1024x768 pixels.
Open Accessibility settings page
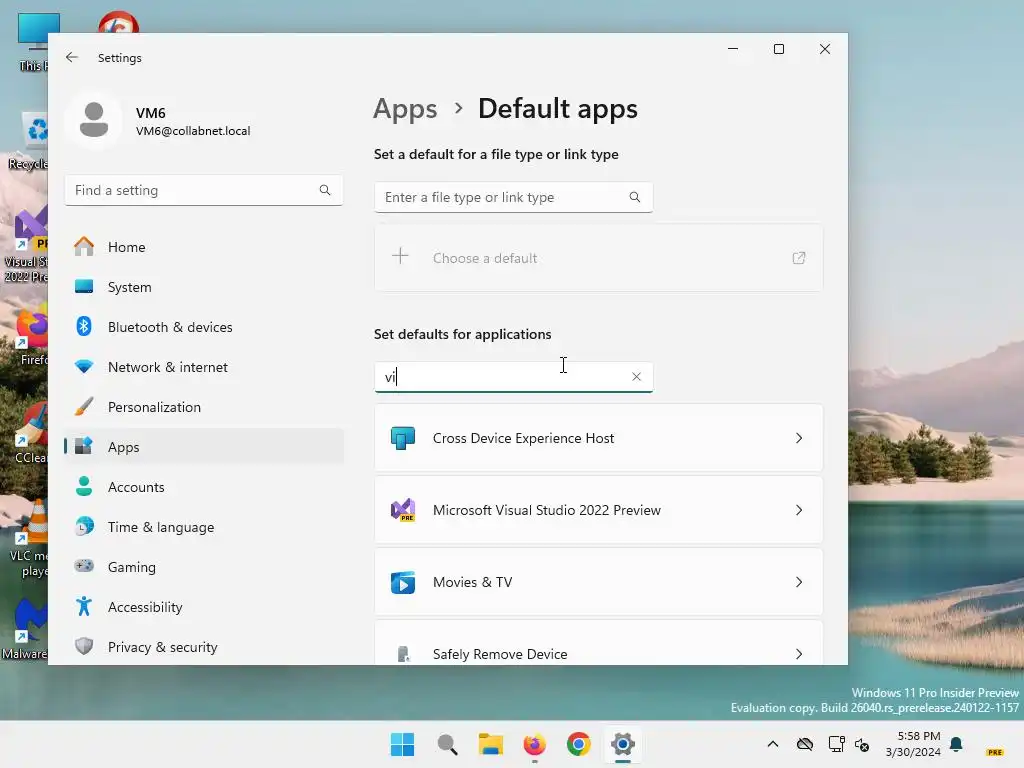[x=204, y=607]
